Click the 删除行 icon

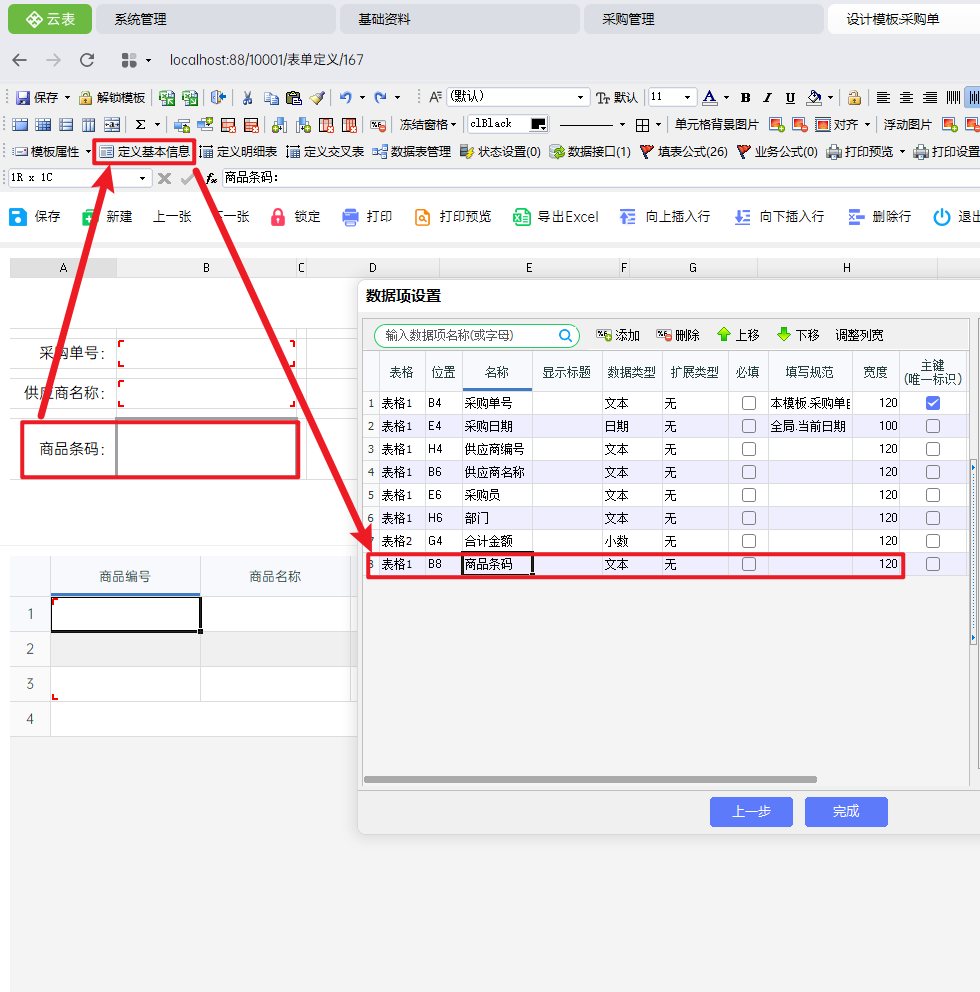856,217
